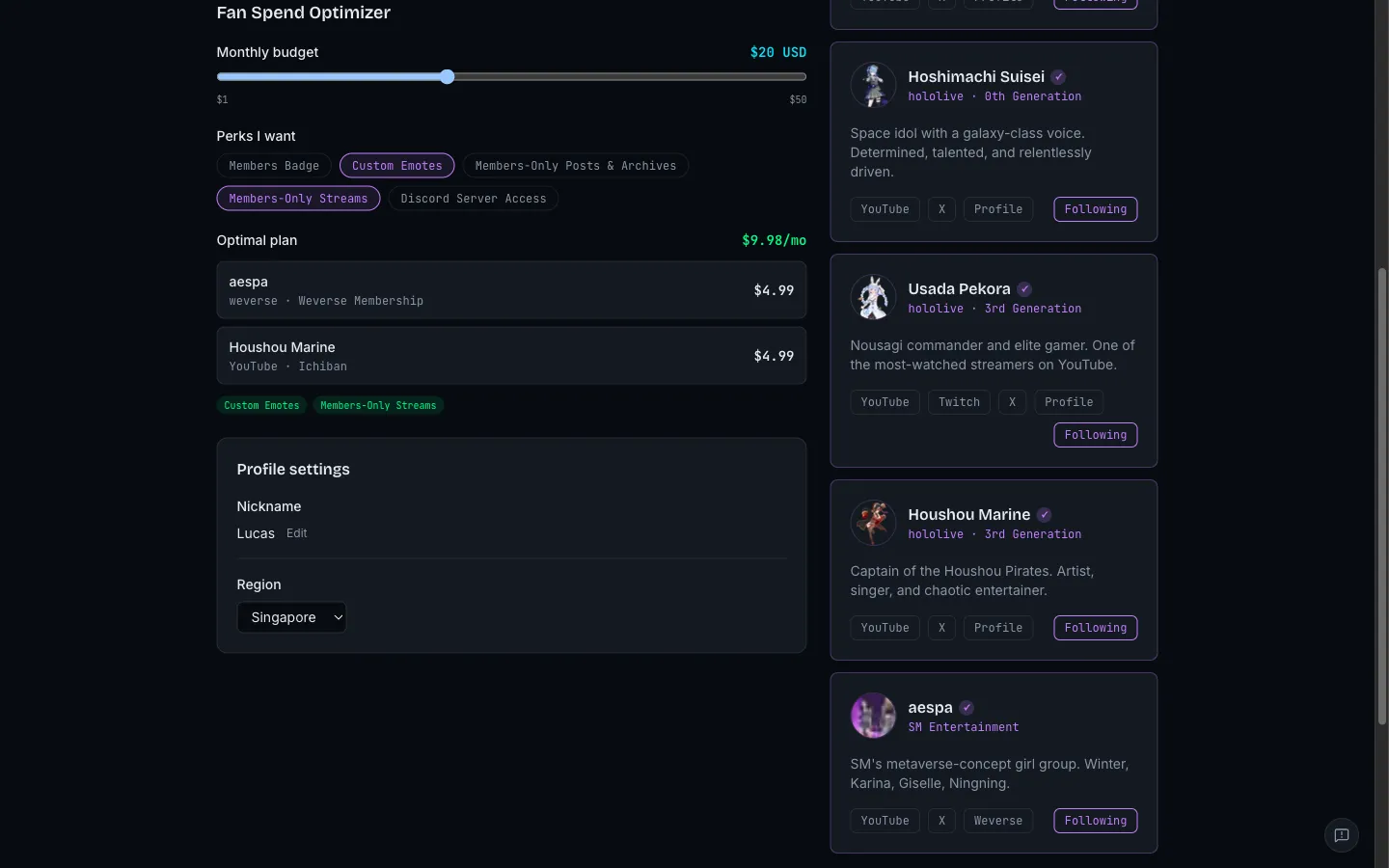Click the Houshou Marine card name heading
1389x868 pixels.
coord(968,515)
